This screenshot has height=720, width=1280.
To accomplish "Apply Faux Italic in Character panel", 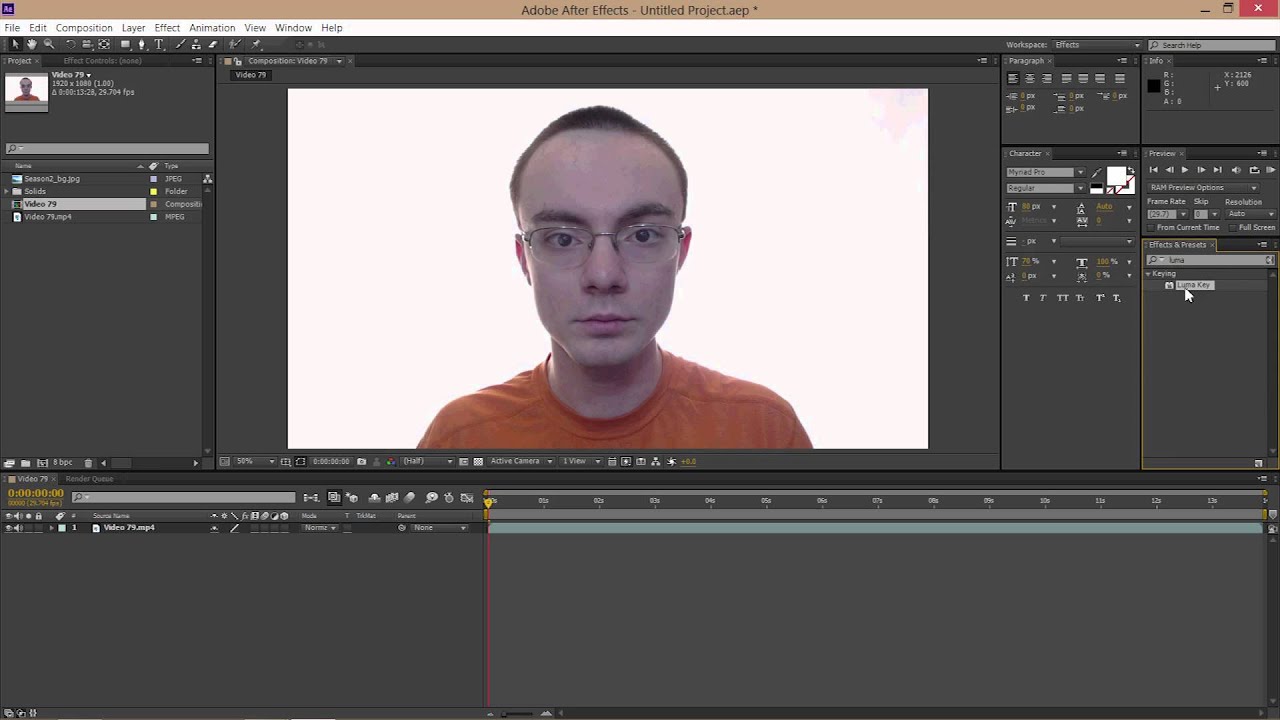I will point(1043,298).
